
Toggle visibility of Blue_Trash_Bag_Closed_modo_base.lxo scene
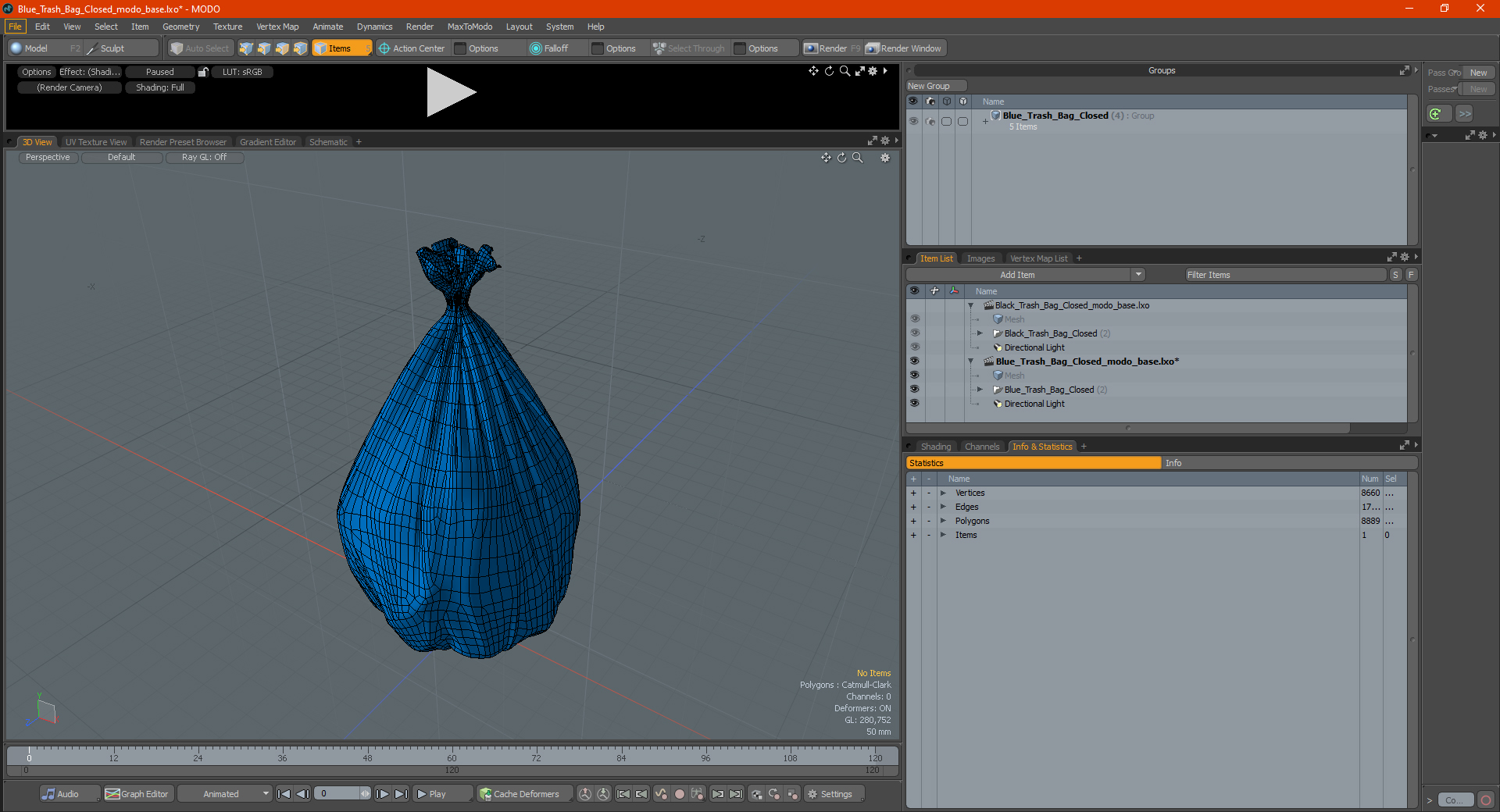914,361
